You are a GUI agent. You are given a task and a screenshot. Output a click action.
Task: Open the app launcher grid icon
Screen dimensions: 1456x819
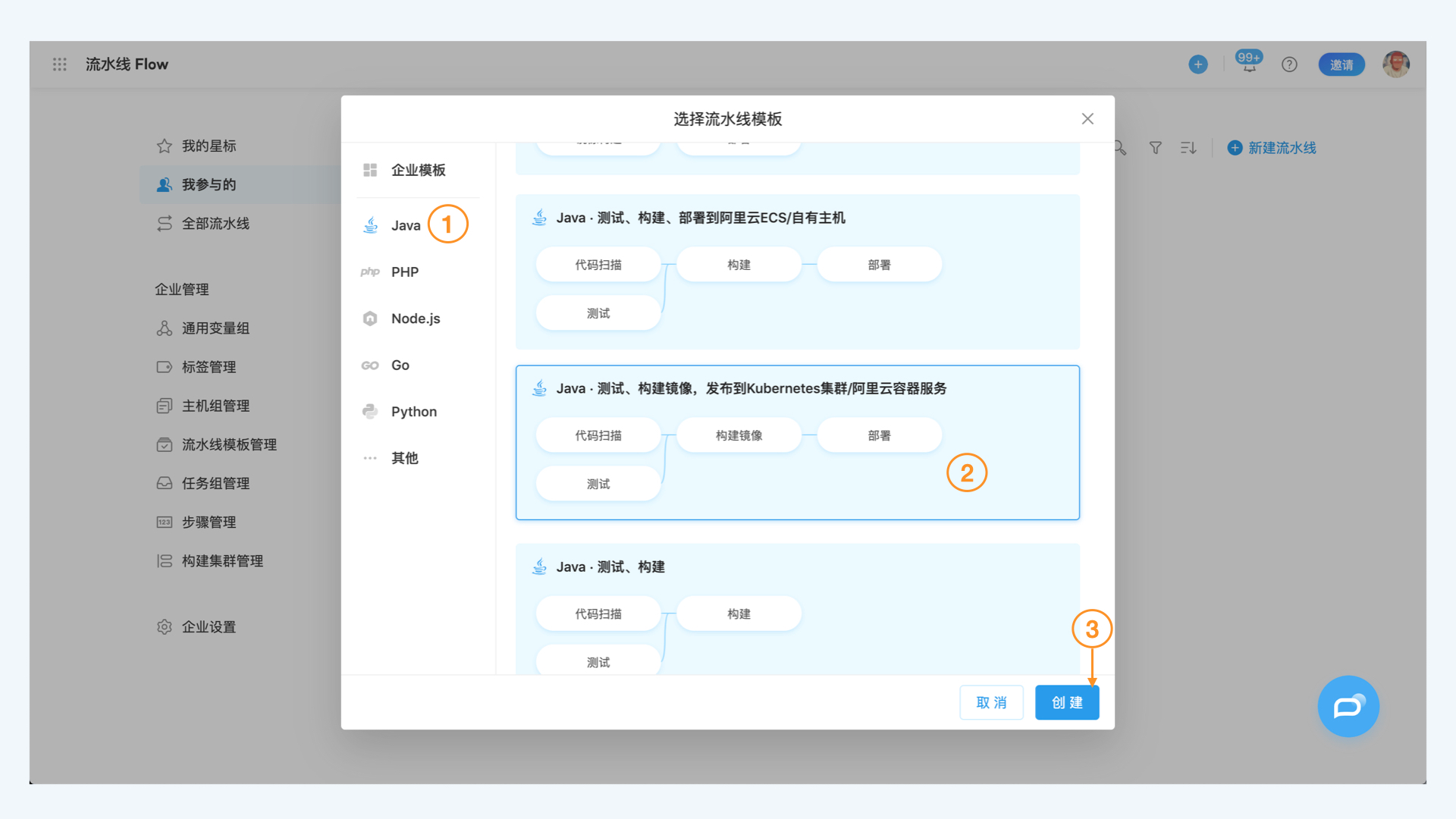(x=58, y=64)
